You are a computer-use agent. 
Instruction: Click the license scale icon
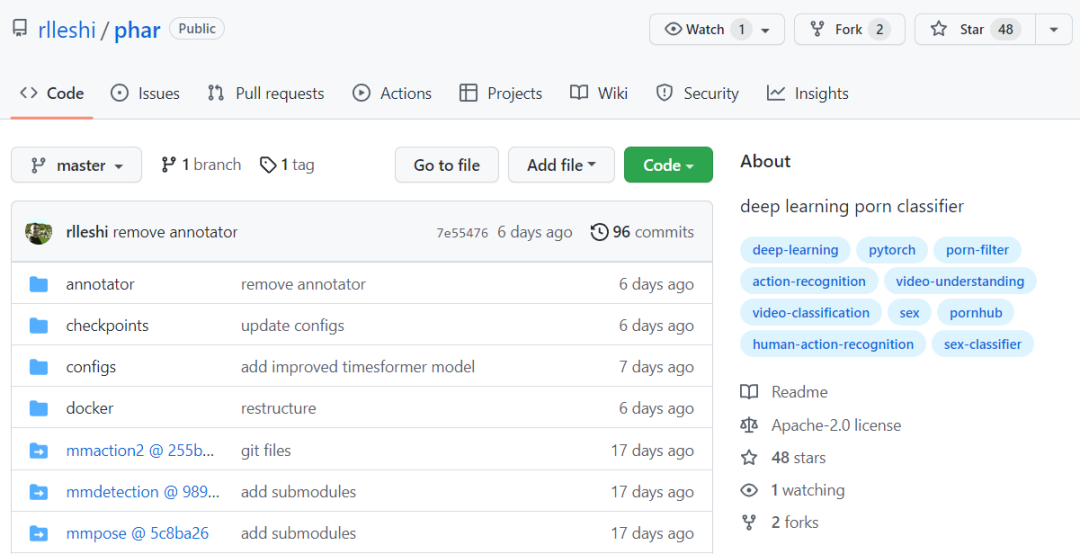pos(749,425)
